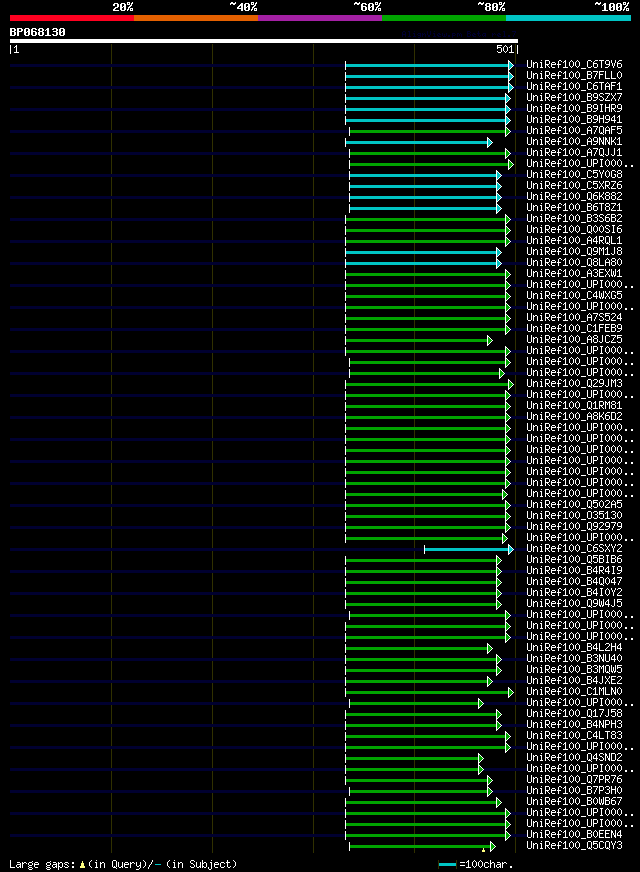The height and width of the screenshot is (872, 640).
Task: Click the UniRef100_C5XRZ6 label
Action: [574, 186]
